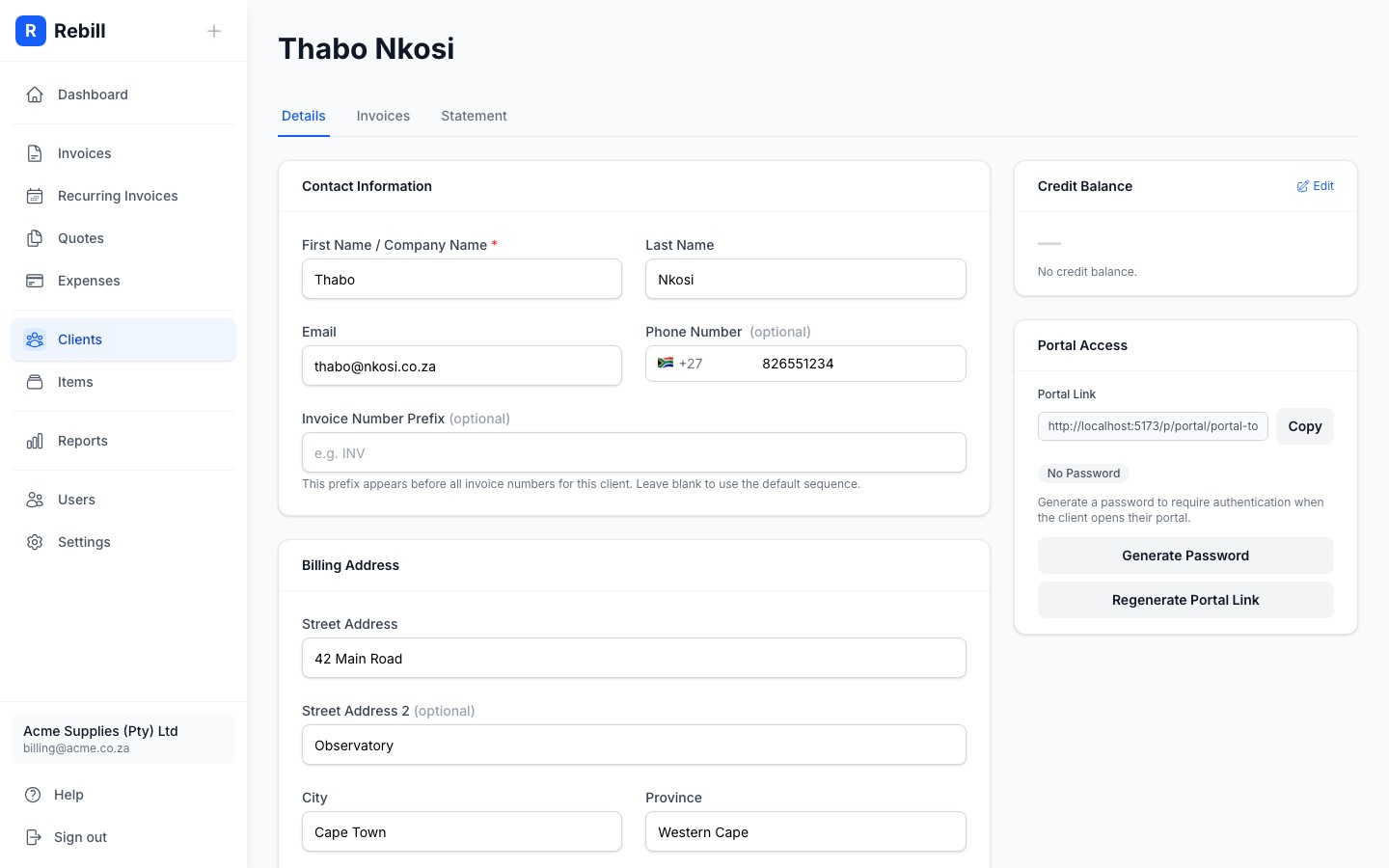Click the Recurring Invoices calendar icon
This screenshot has height=868, width=1389.
click(x=35, y=196)
